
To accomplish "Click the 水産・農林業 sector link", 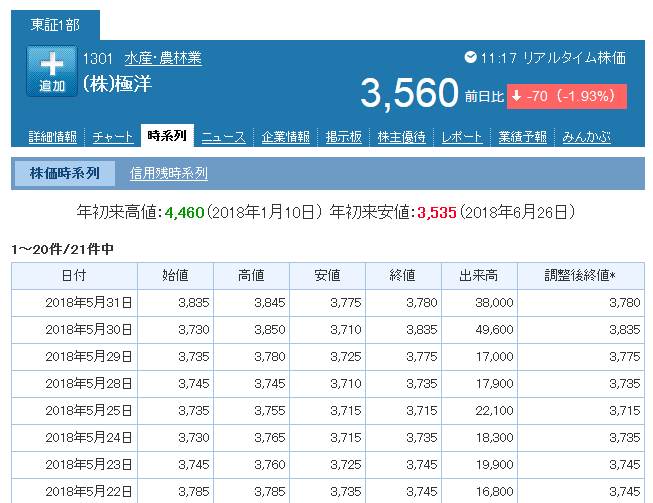I will point(163,58).
